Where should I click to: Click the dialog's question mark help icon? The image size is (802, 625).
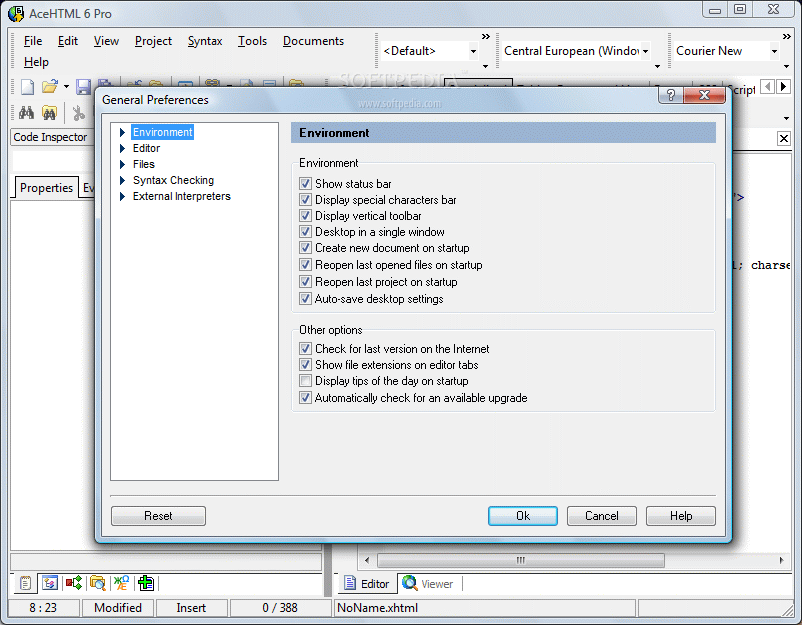tap(671, 95)
